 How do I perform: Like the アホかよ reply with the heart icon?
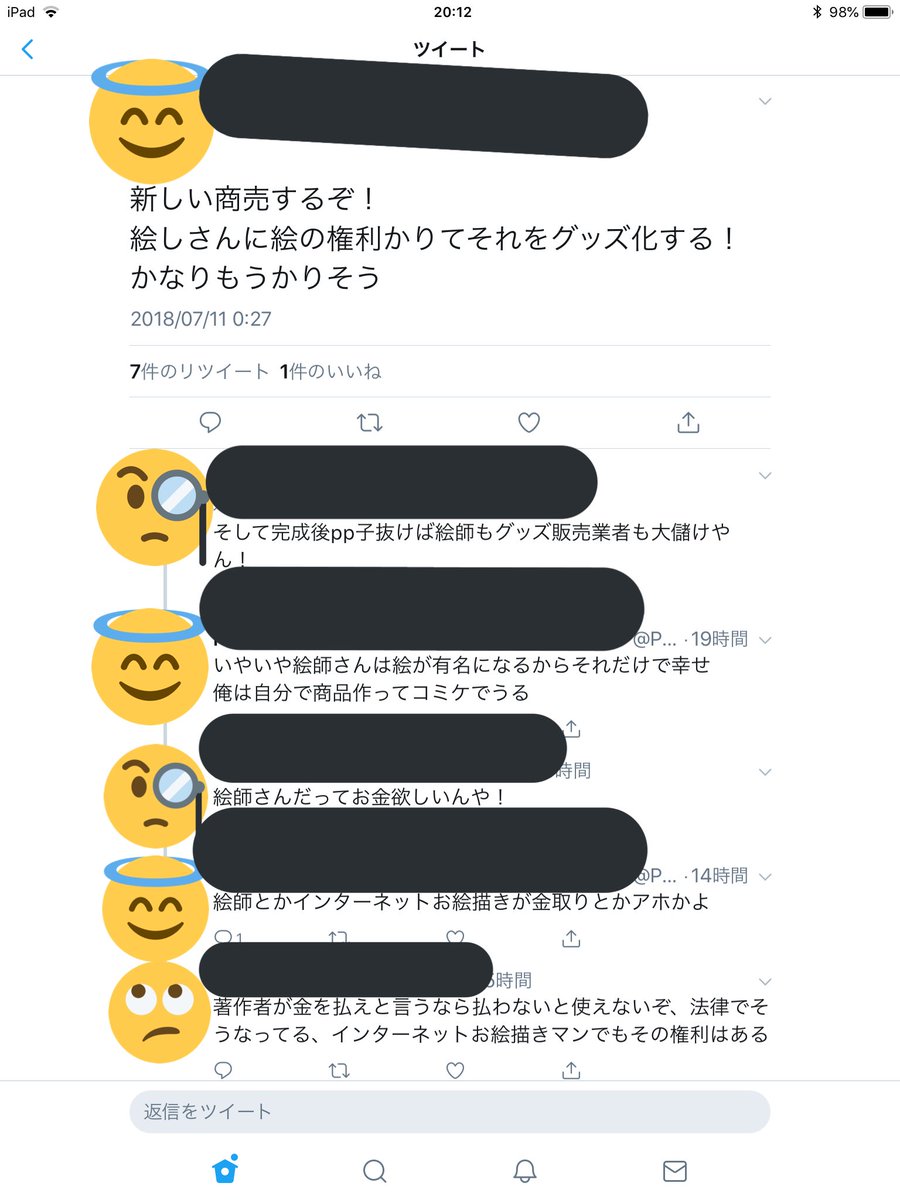pyautogui.click(x=455, y=938)
